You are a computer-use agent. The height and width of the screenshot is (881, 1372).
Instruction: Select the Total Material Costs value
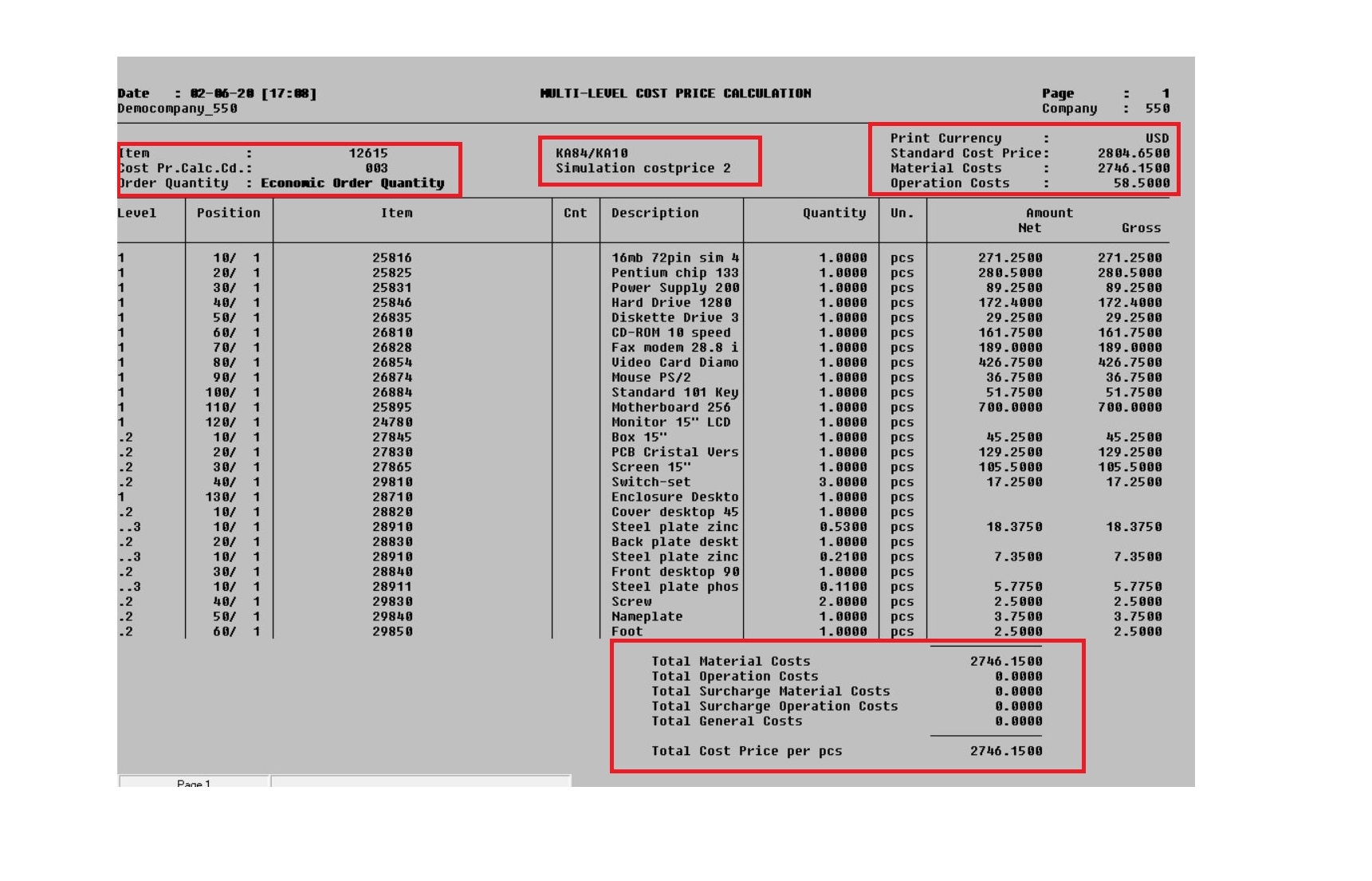(1005, 661)
